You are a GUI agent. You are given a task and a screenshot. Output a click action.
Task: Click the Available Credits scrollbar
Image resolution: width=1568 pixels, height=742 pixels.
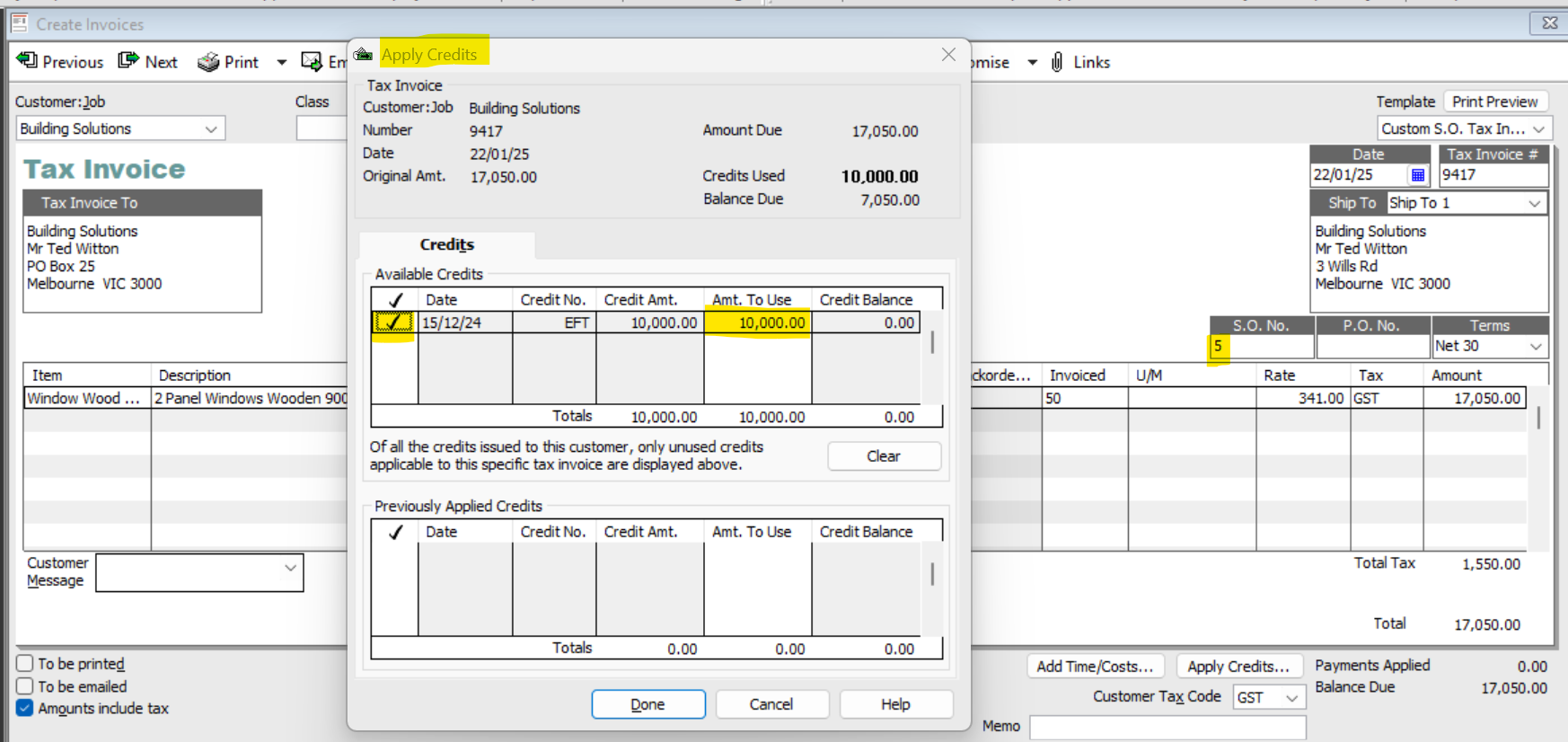(x=932, y=343)
